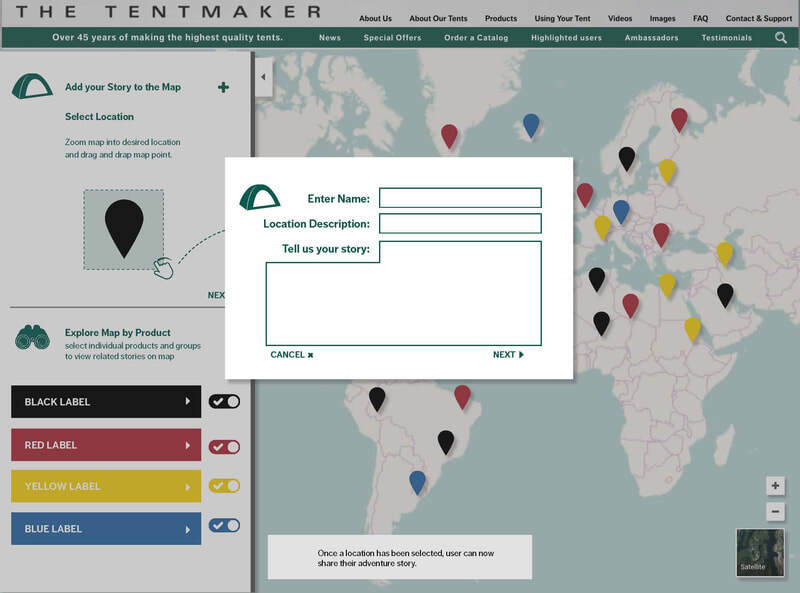The image size is (800, 593).
Task: Click NEXT in the story dialog
Action: 508,355
